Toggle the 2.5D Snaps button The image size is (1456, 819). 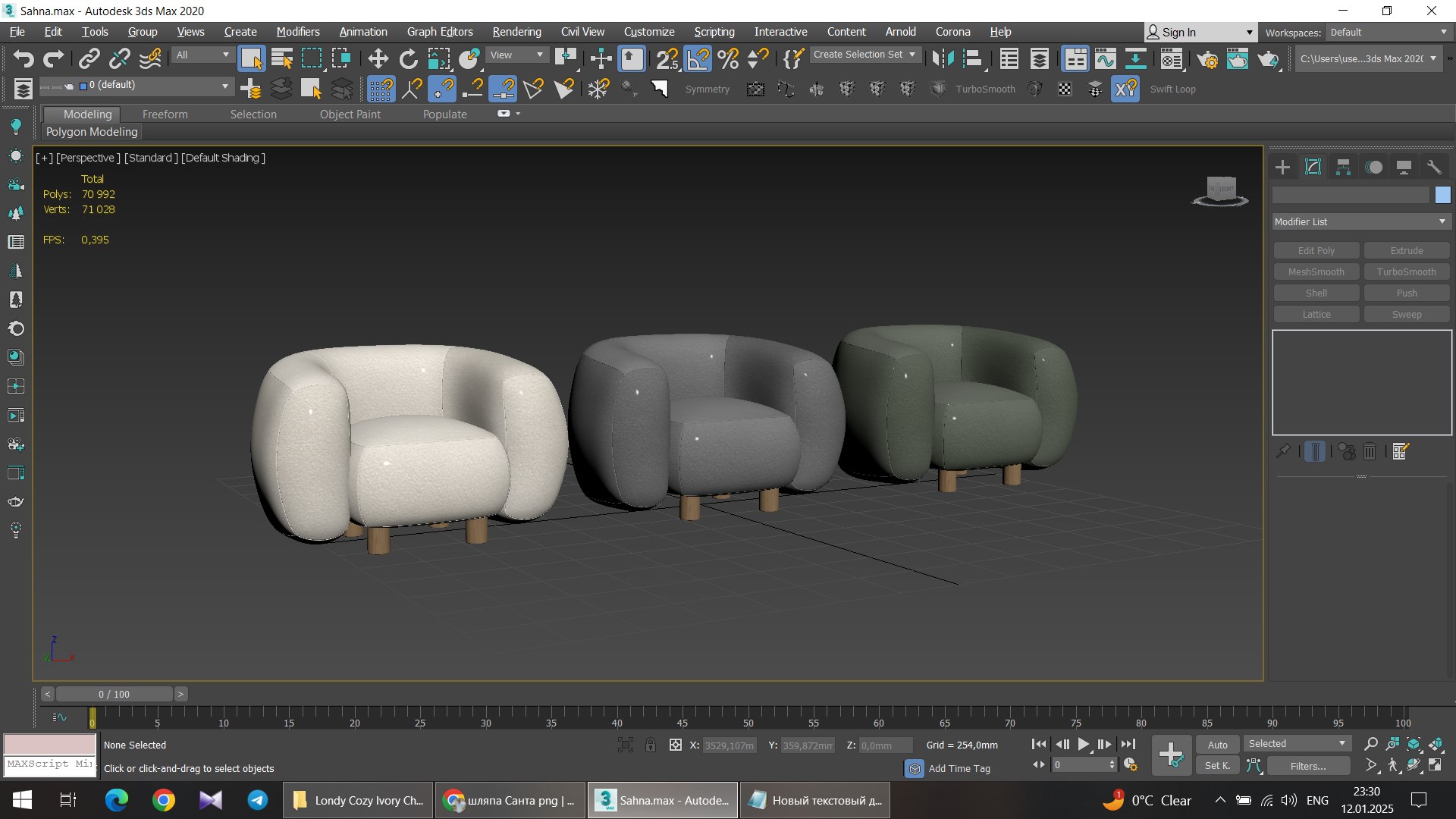point(667,58)
